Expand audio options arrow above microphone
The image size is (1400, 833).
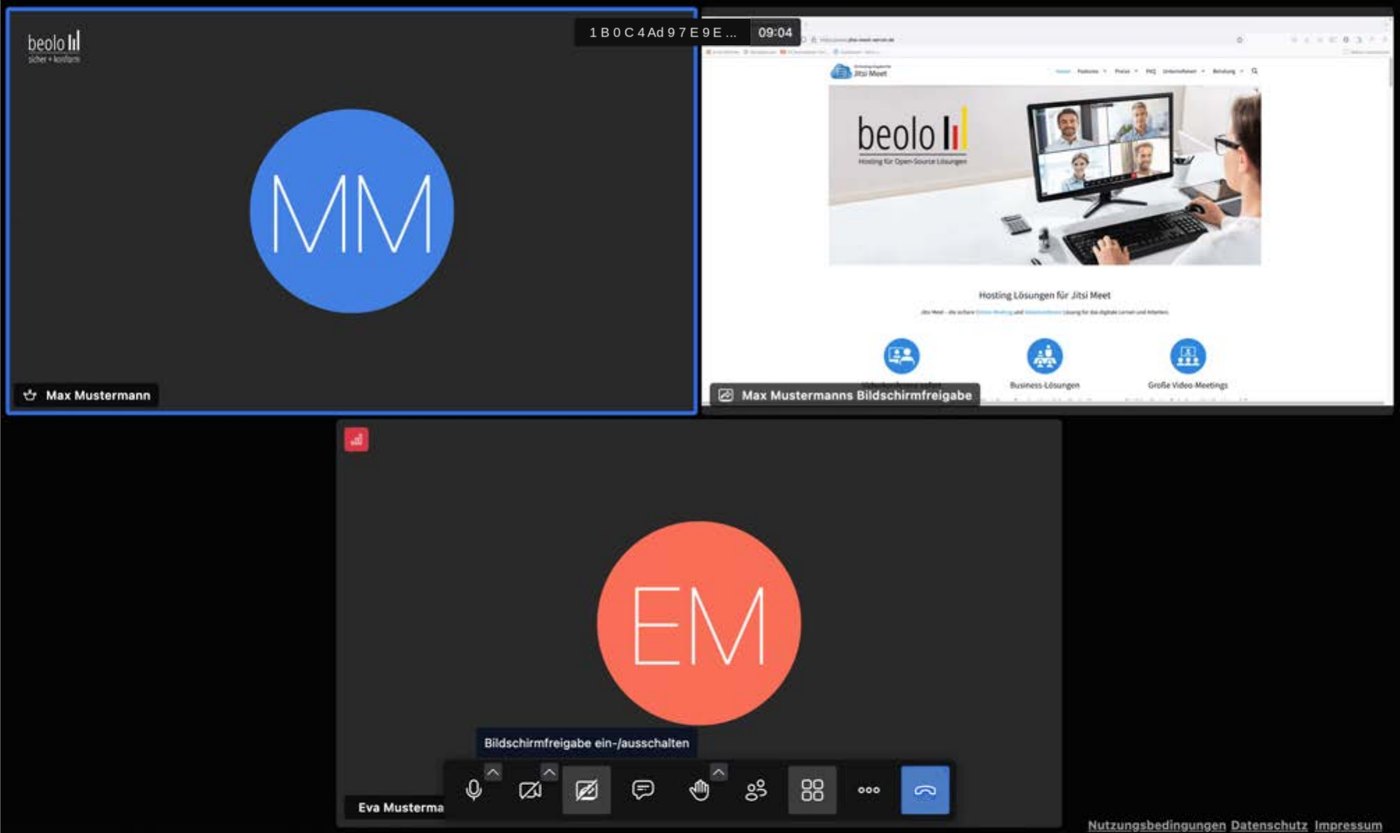(493, 772)
